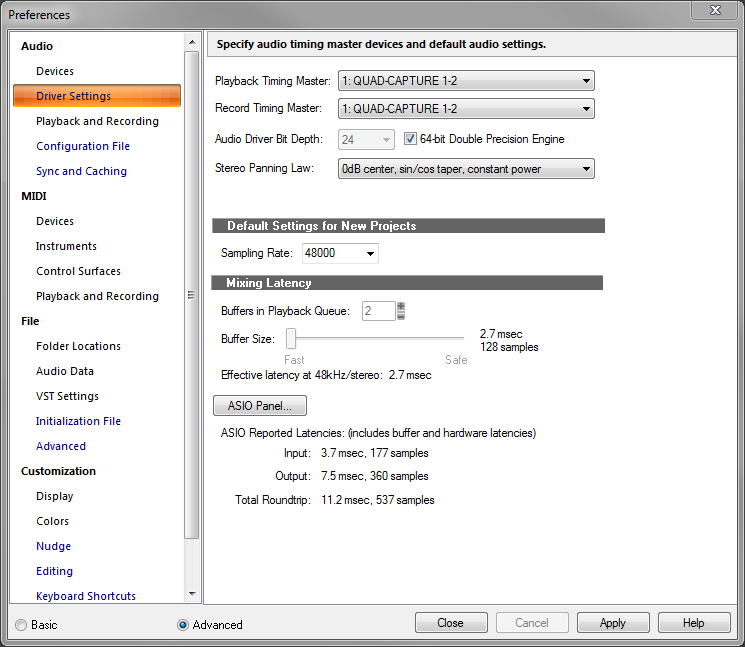Select Driver Settings in sidebar
The width and height of the screenshot is (745, 647).
[x=73, y=96]
